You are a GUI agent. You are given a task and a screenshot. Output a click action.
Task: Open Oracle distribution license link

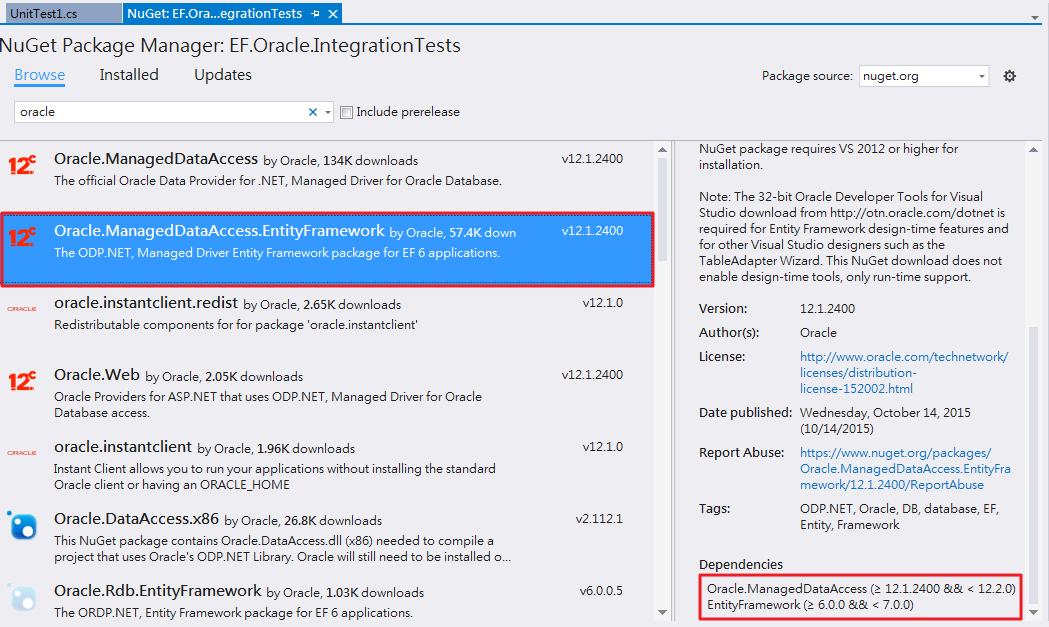pyautogui.click(x=903, y=373)
